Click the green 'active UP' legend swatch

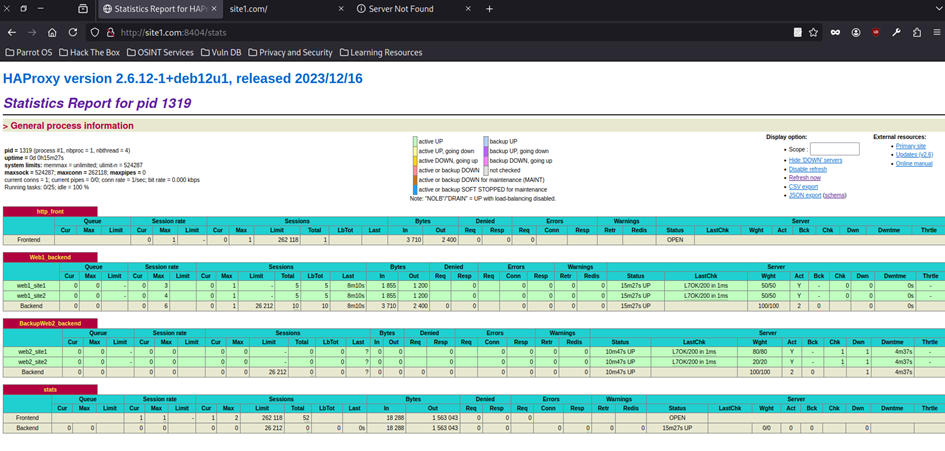click(x=415, y=142)
